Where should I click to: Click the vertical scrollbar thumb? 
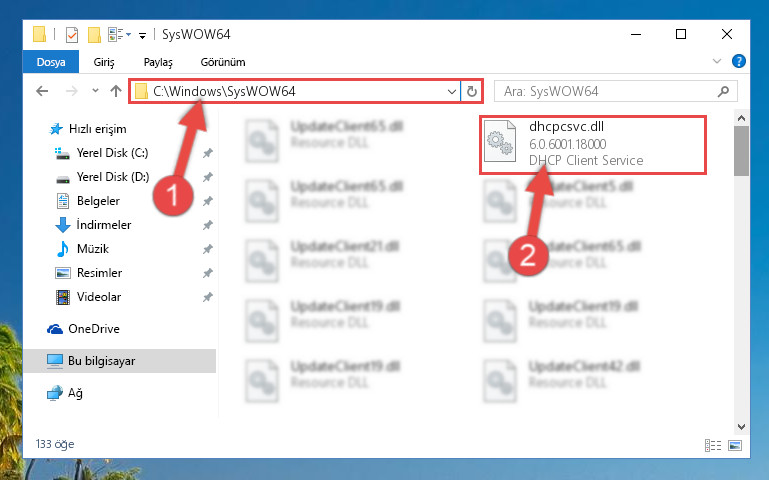point(741,151)
